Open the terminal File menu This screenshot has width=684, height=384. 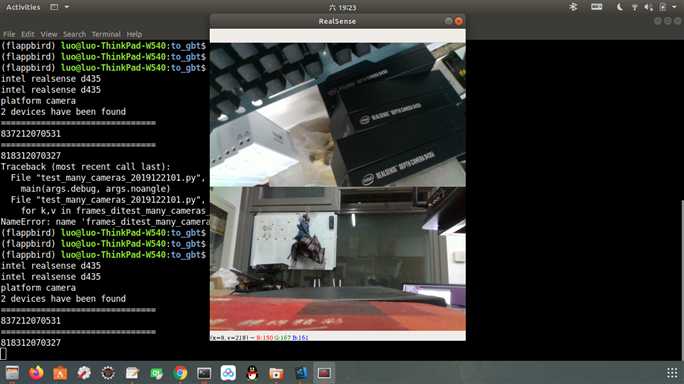point(9,34)
